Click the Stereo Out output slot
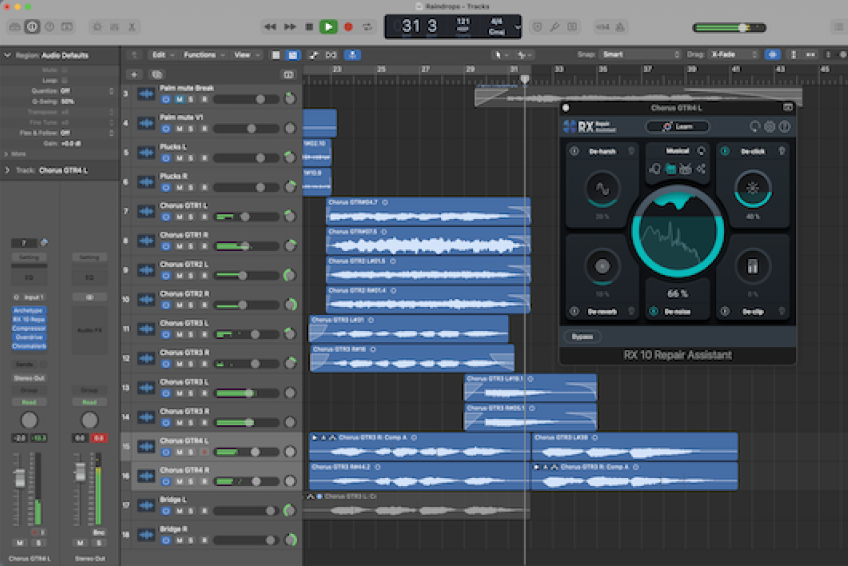Screen dimensions: 848x566 [29, 378]
